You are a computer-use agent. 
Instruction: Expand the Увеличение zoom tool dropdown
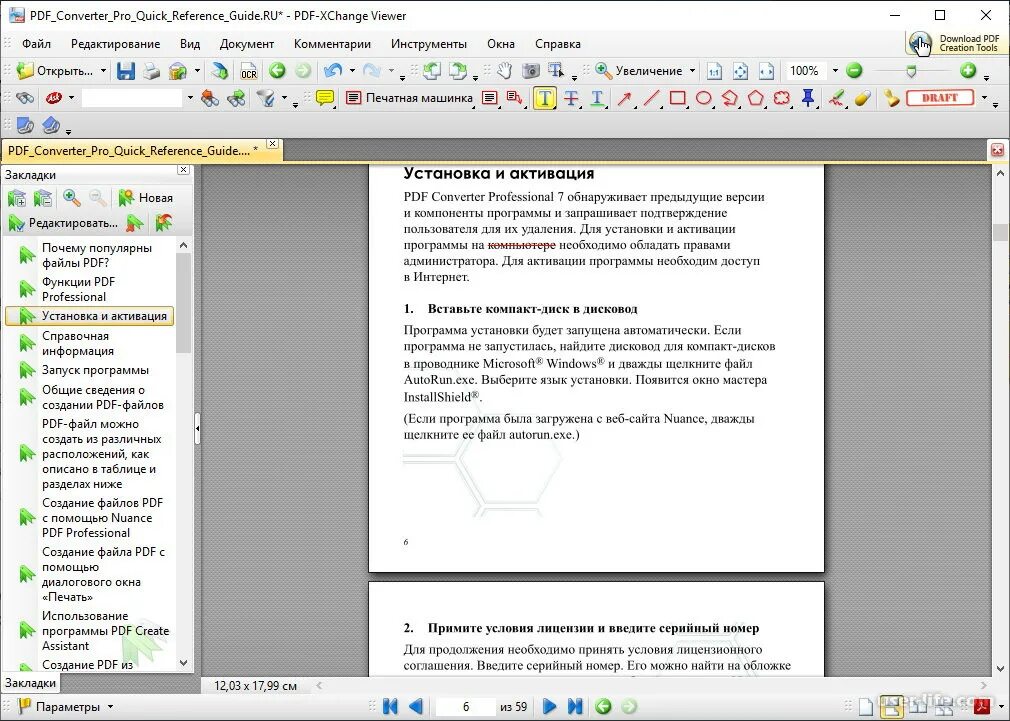pyautogui.click(x=692, y=71)
